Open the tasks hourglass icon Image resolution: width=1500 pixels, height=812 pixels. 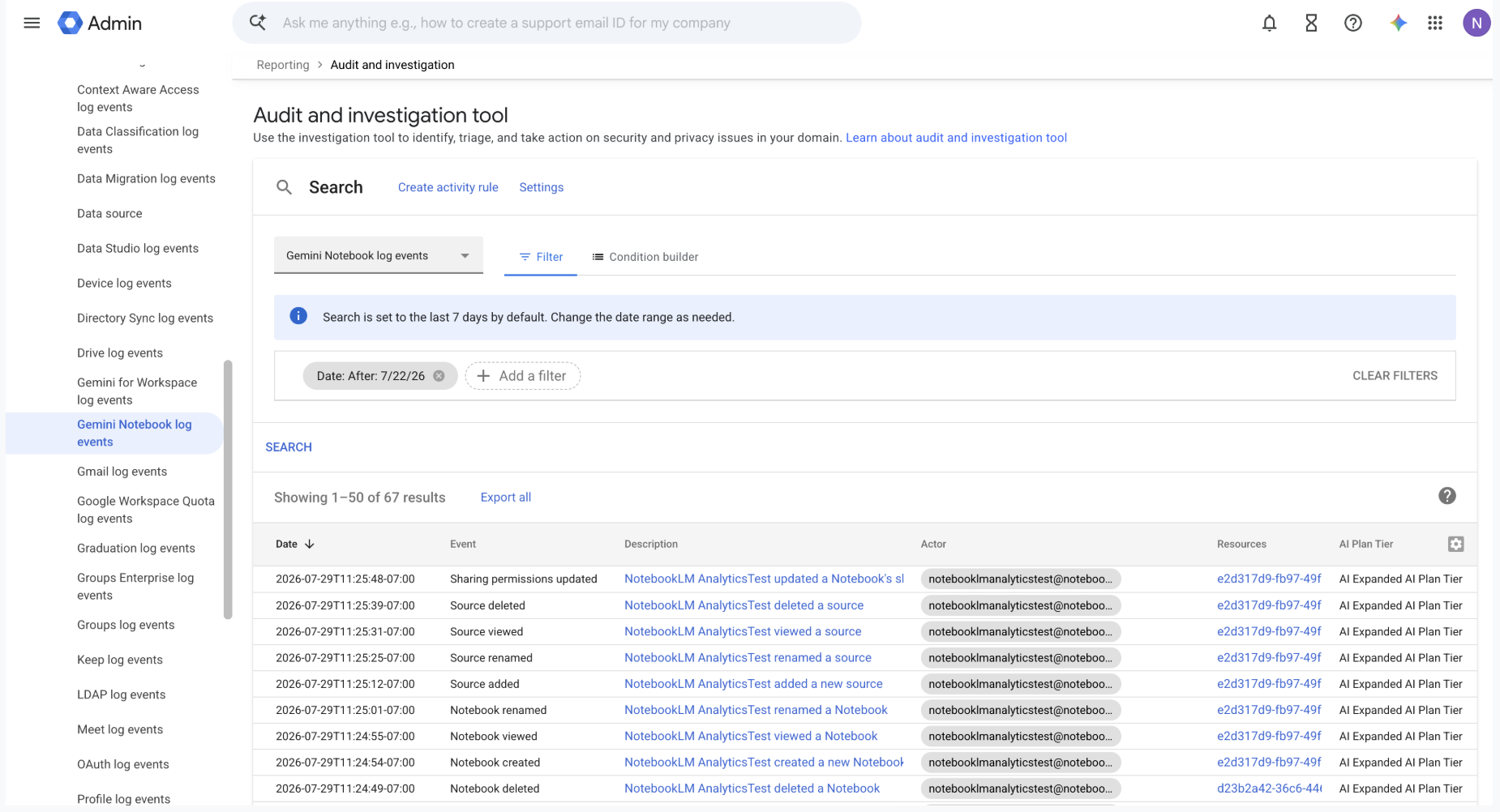coord(1311,23)
